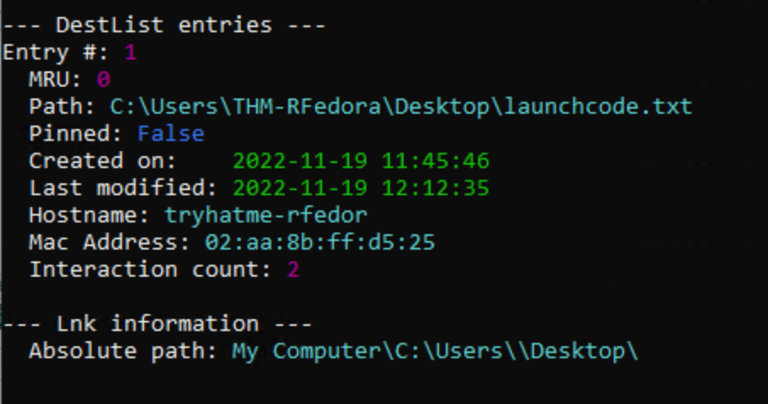
Task: Click the Entry # value 1
Action: click(130, 52)
